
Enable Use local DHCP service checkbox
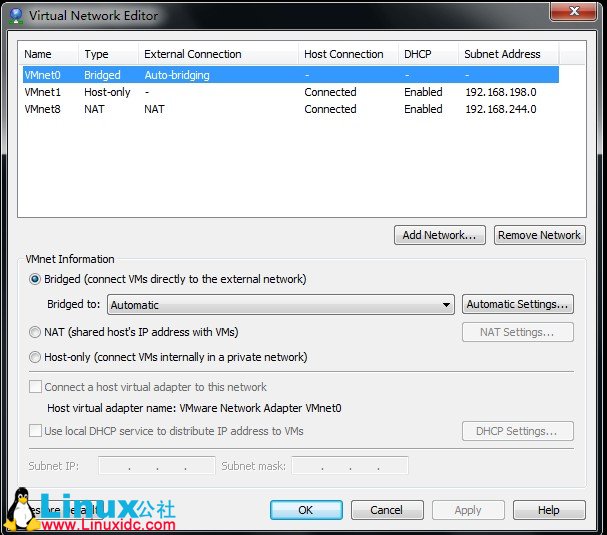(35, 431)
